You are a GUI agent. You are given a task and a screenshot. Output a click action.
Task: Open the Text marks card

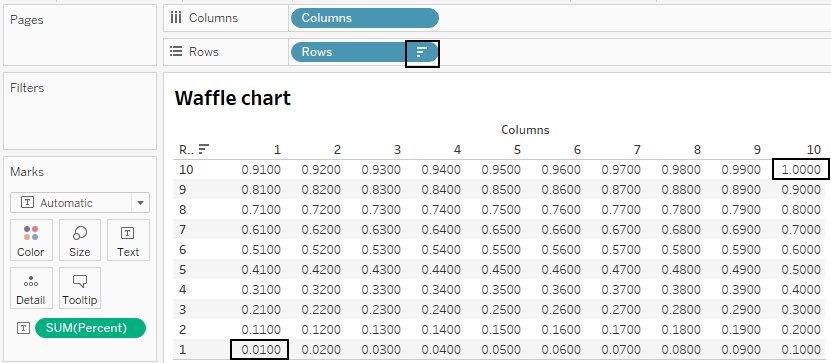pos(128,240)
